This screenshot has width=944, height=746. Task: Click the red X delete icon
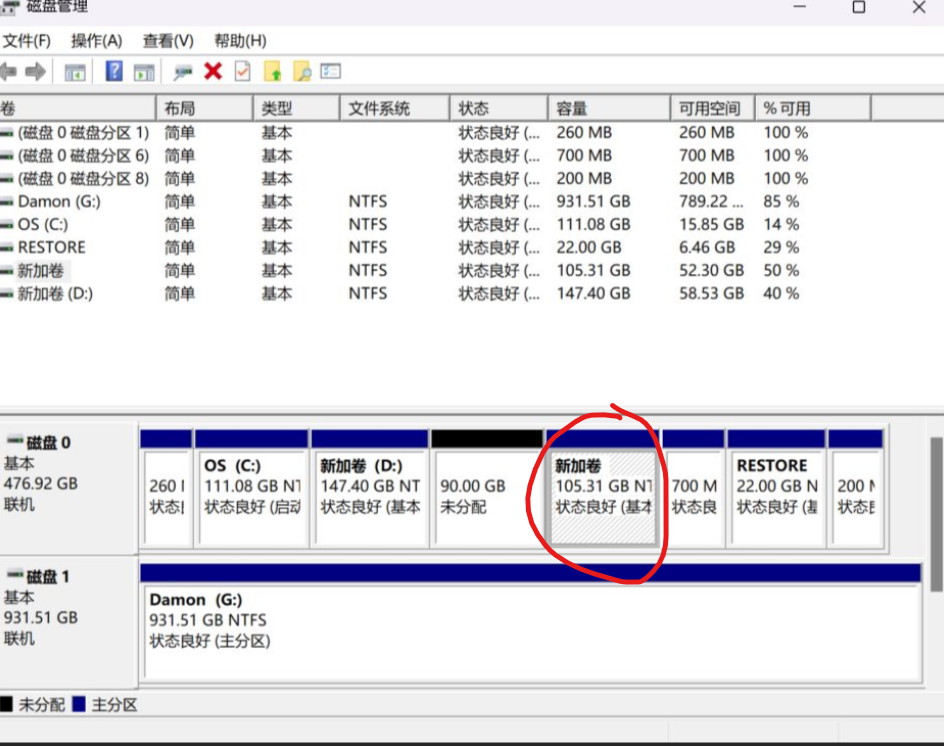click(x=213, y=71)
